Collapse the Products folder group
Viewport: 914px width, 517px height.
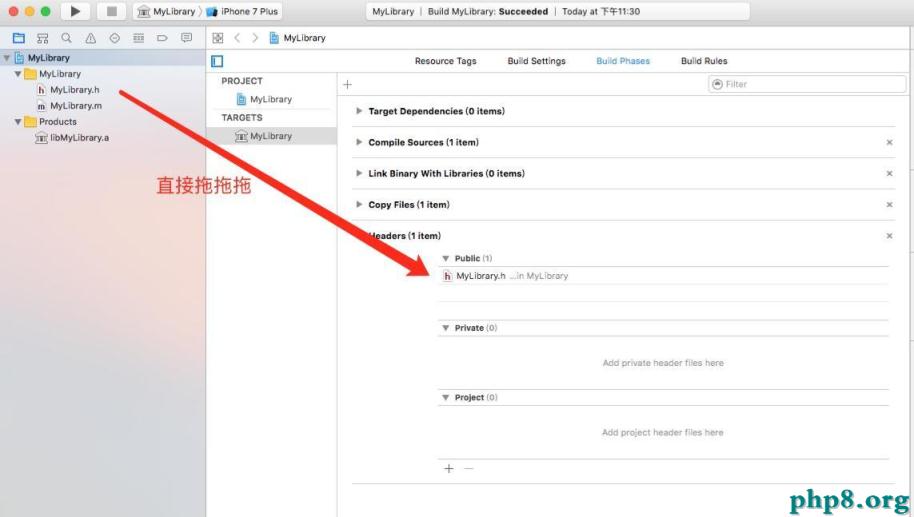(x=18, y=122)
